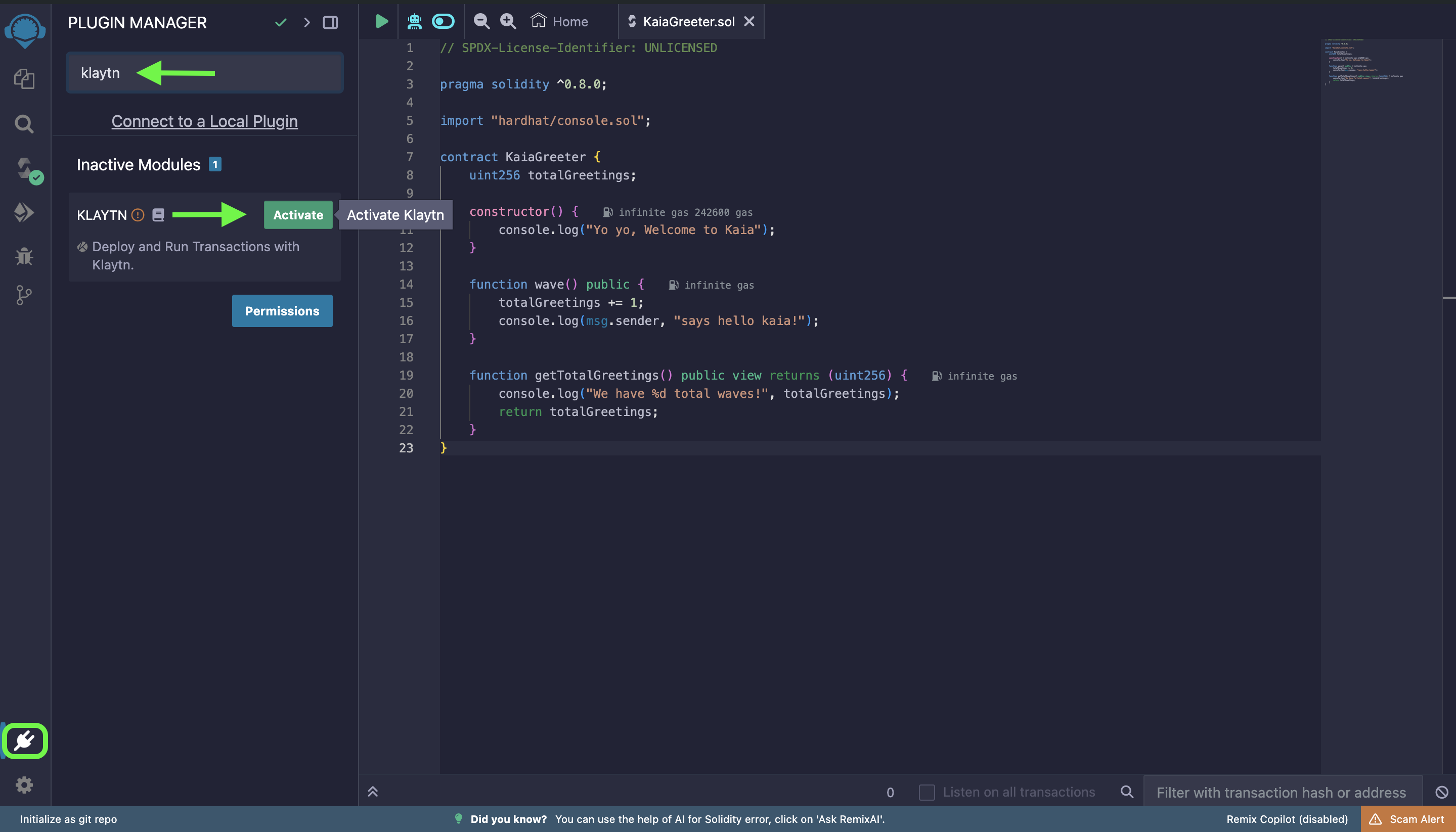The image size is (1456, 832).
Task: Click Connect to a Local Plugin link
Action: pyautogui.click(x=204, y=121)
